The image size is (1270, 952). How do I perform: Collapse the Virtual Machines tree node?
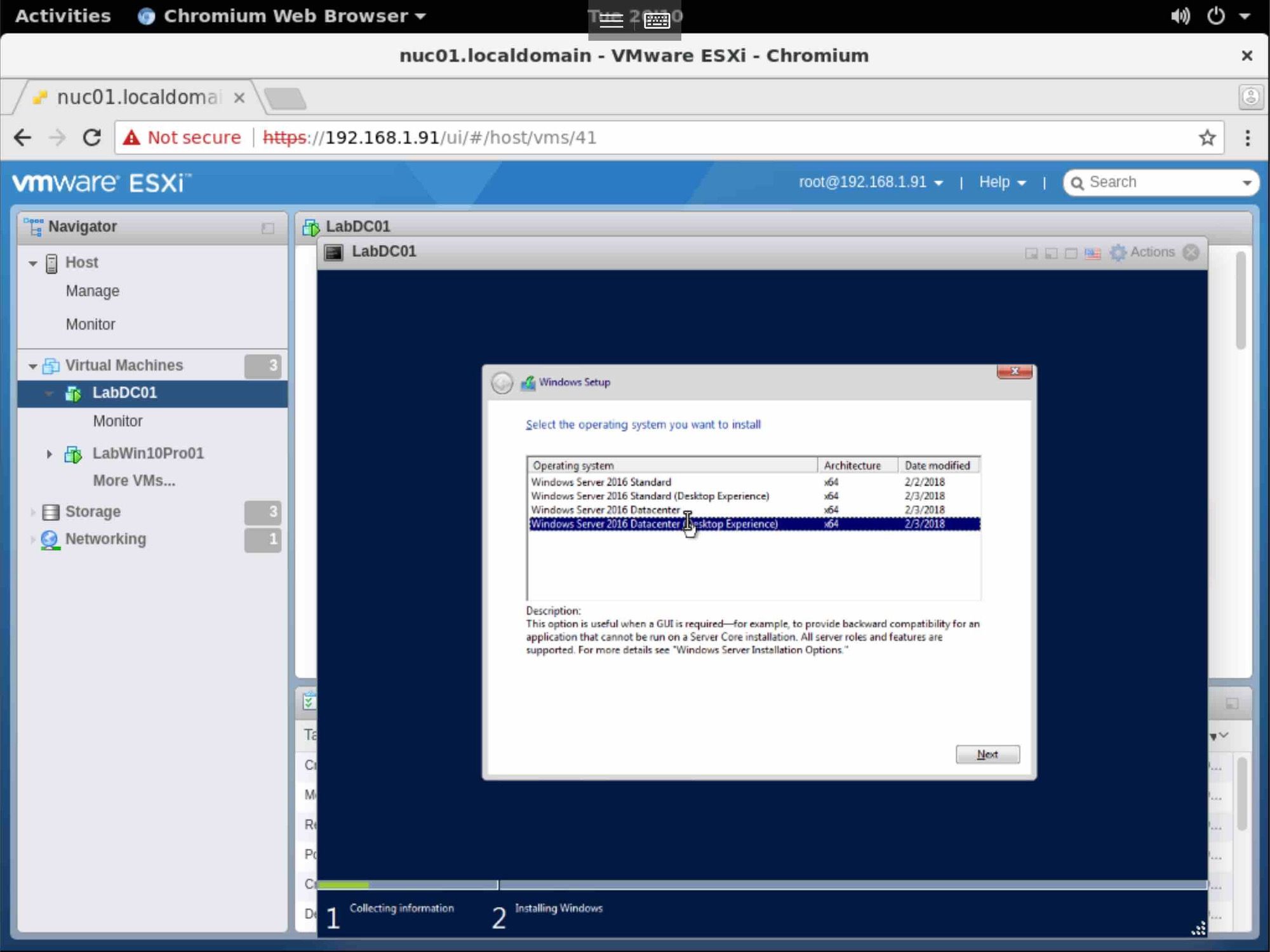33,366
